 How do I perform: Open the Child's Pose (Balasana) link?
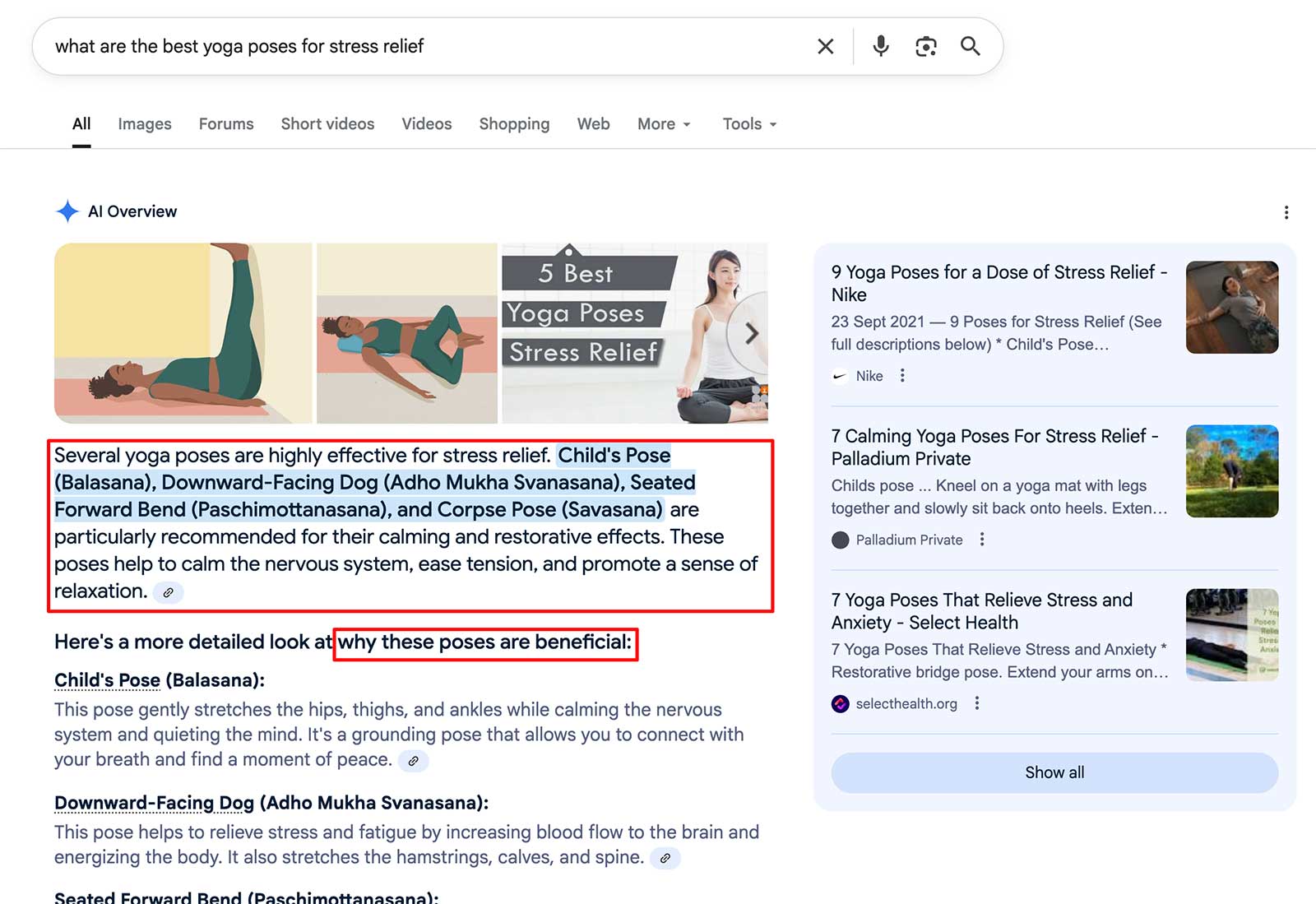[107, 679]
